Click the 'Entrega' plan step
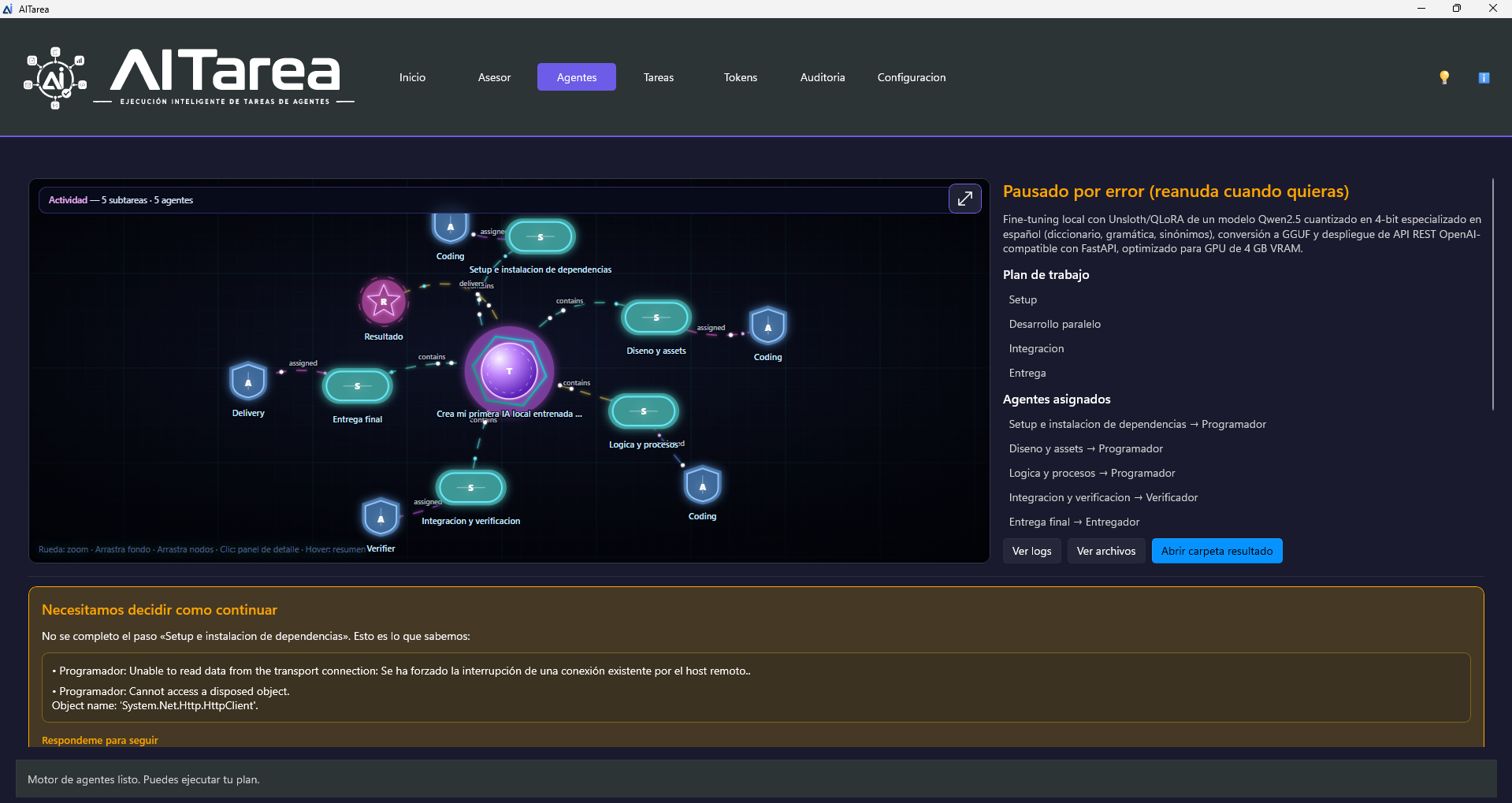The width and height of the screenshot is (1512, 803). [1027, 373]
